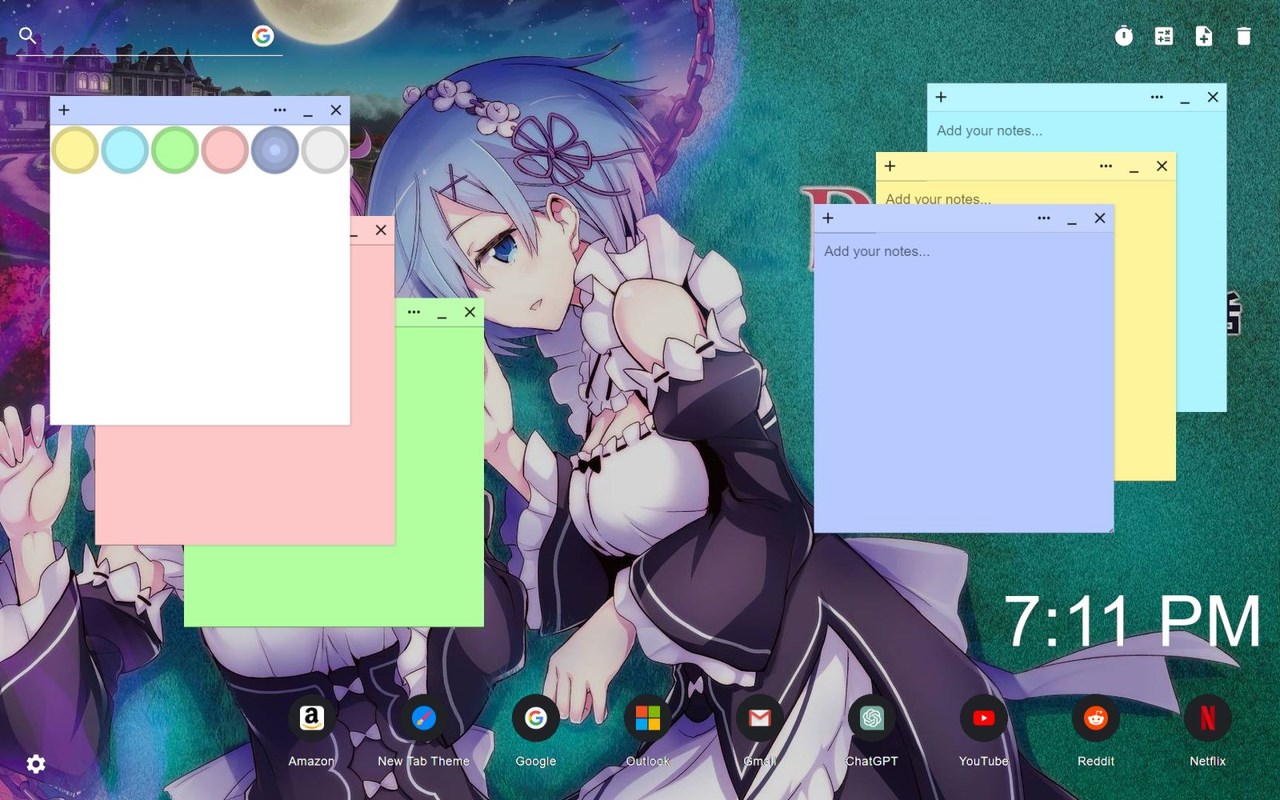Viewport: 1280px width, 800px height.
Task: Minimize the yellow sticky note
Action: [x=1134, y=167]
